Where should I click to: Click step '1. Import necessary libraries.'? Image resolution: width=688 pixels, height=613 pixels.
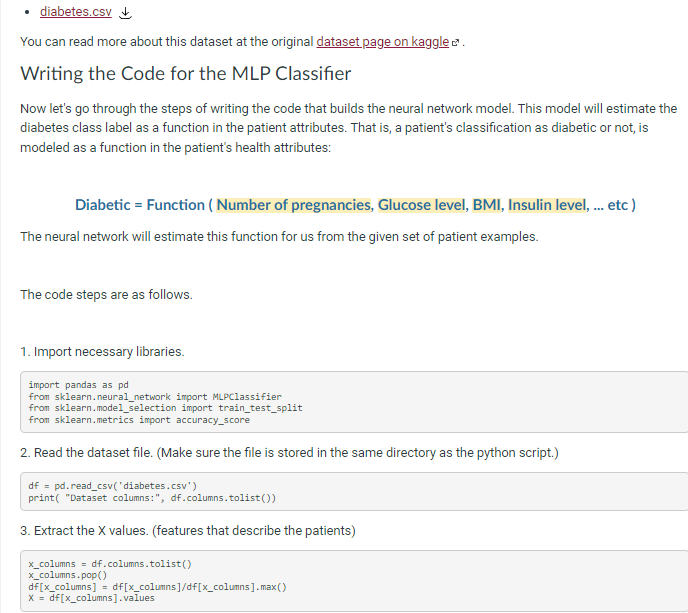click(x=102, y=351)
